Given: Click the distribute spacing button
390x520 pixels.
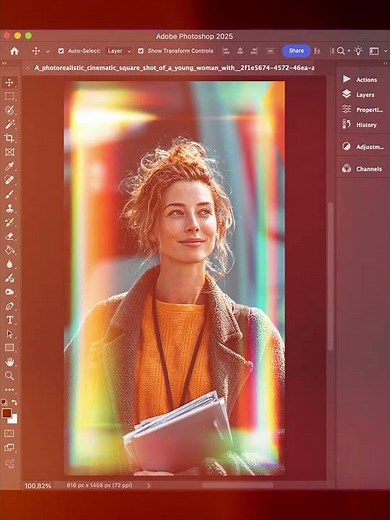Looking at the screenshot, I should (270, 51).
